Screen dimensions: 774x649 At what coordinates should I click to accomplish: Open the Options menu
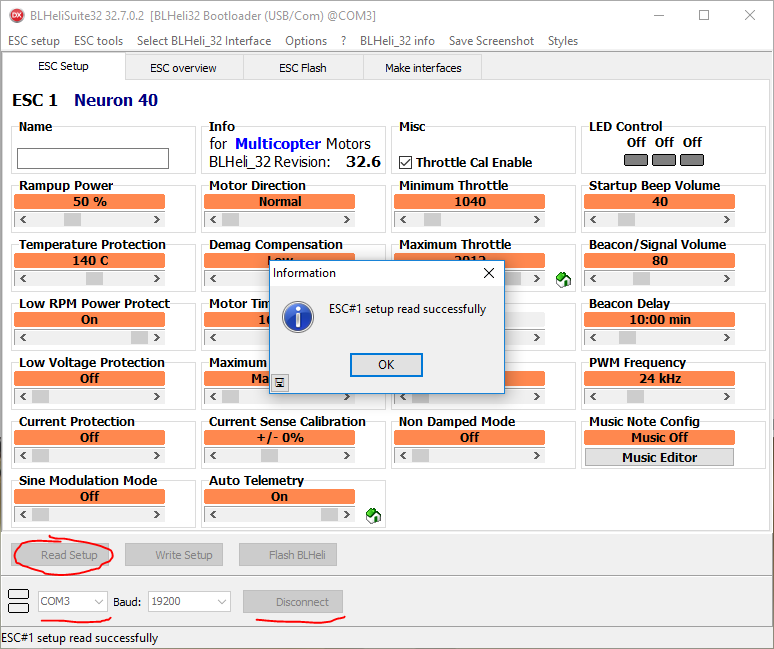(x=306, y=41)
